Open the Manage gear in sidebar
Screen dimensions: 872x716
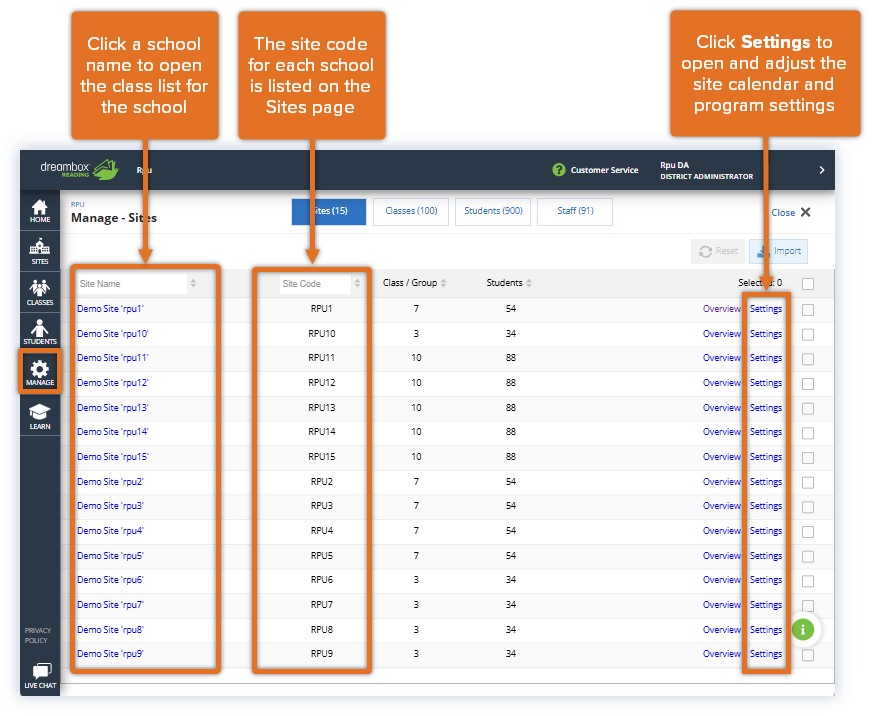click(39, 372)
